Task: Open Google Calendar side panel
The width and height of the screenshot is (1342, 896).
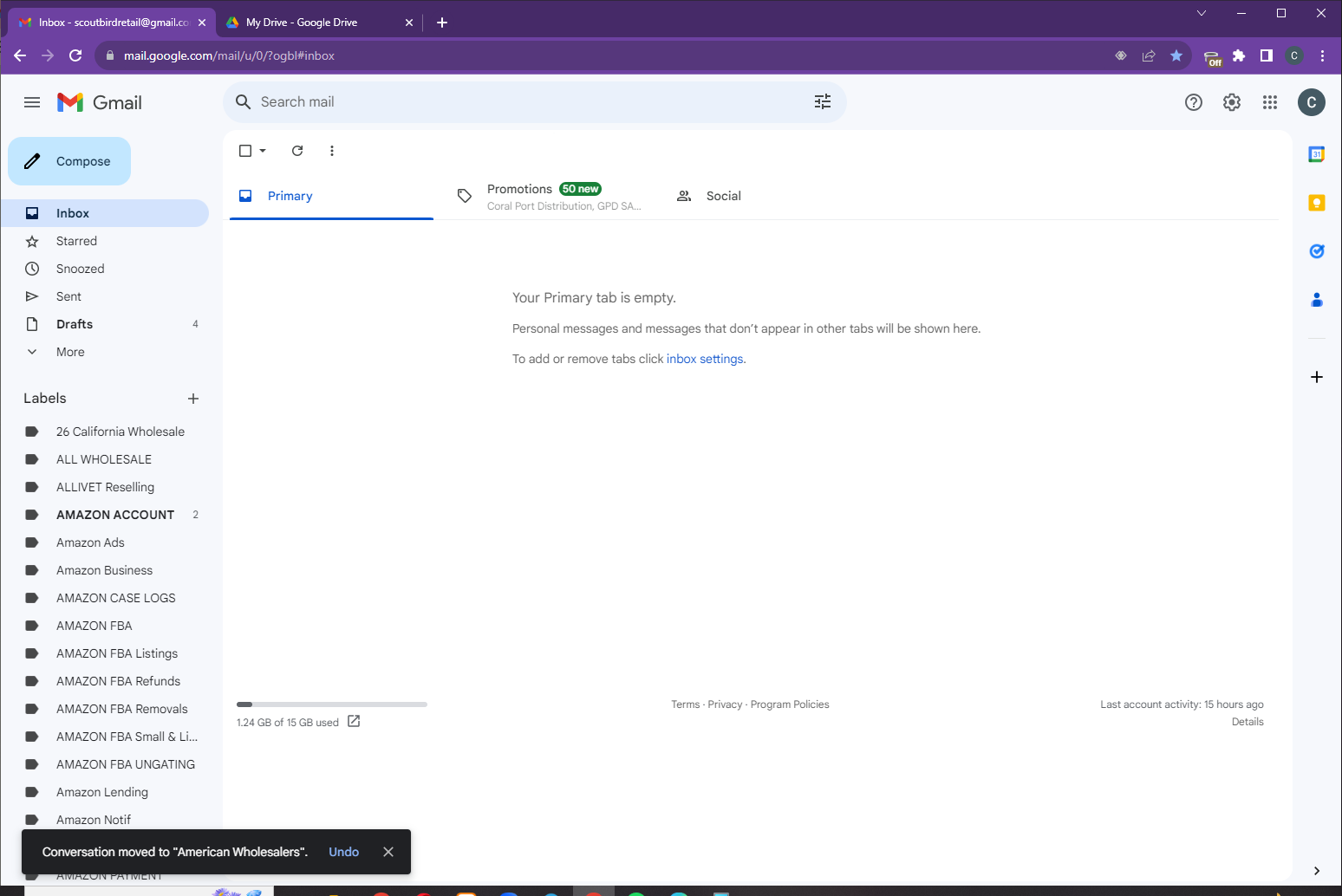Action: [x=1317, y=154]
